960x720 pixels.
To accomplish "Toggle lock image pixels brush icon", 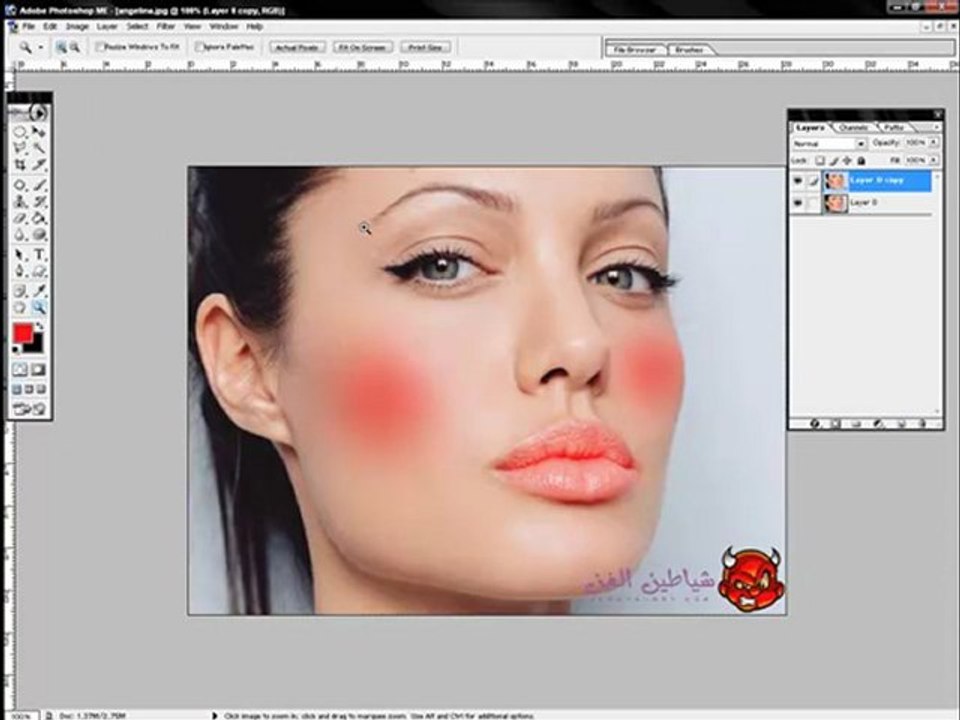I will click(x=834, y=161).
